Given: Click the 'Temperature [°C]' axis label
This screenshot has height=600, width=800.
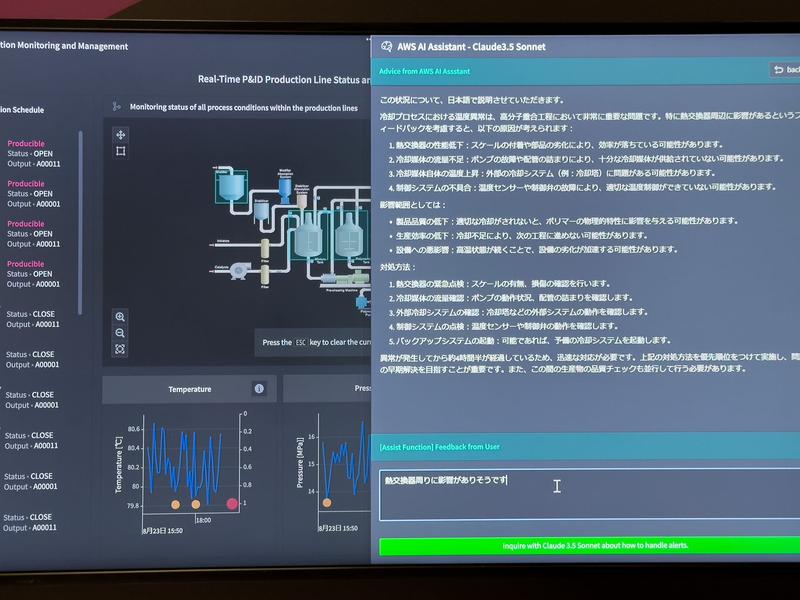Looking at the screenshot, I should coord(119,465).
